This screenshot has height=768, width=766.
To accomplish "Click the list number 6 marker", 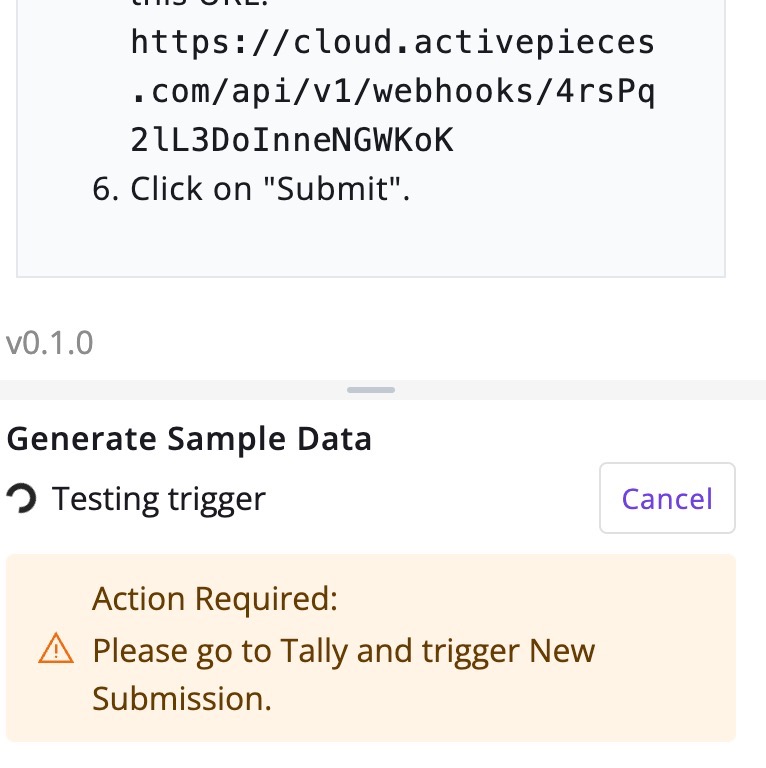I will pos(106,189).
